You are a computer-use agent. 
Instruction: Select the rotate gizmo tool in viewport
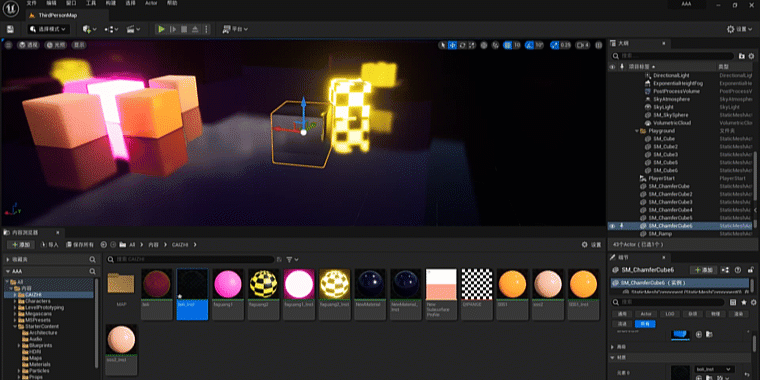coord(462,45)
